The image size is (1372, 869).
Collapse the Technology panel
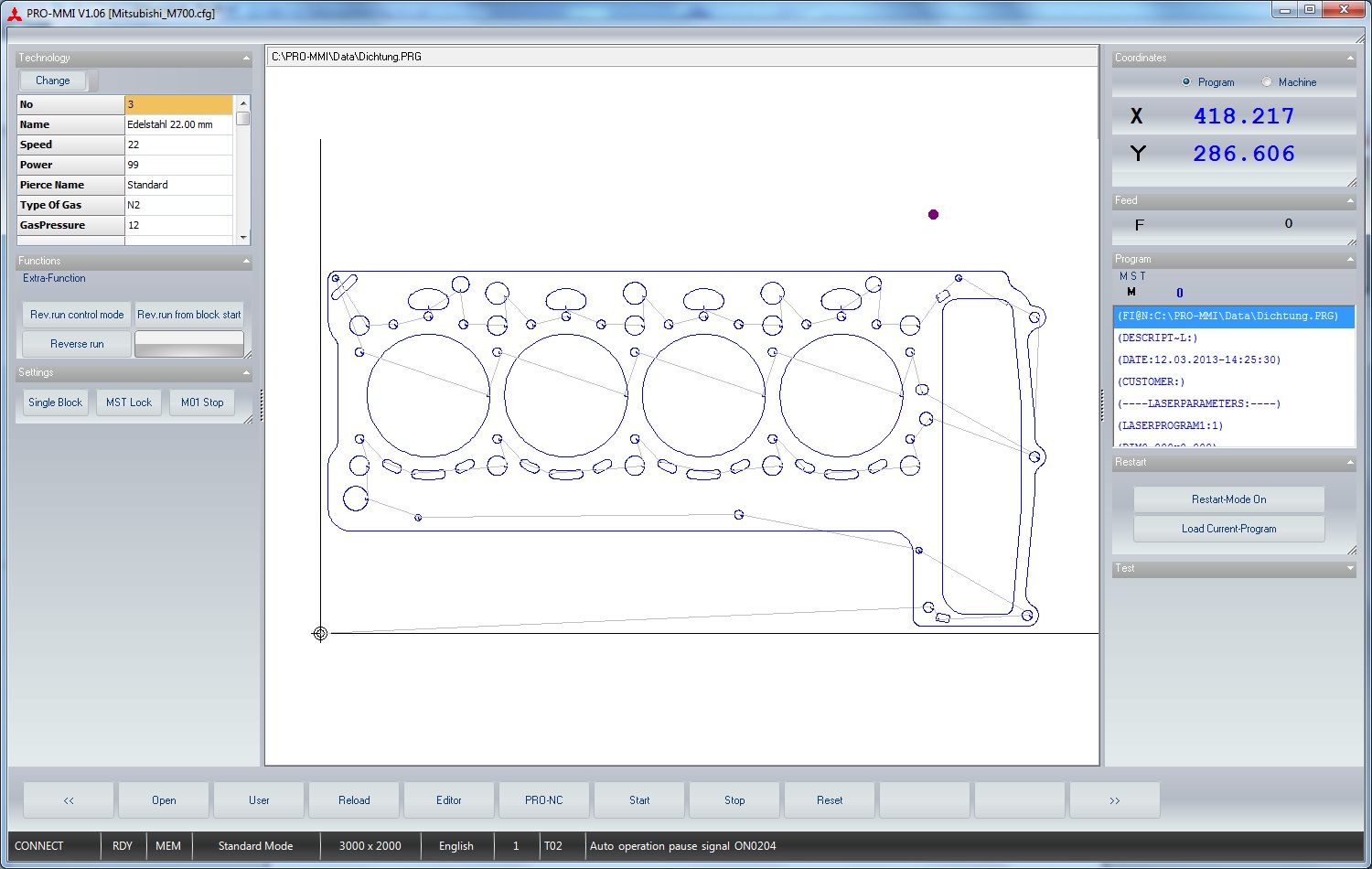tap(246, 58)
